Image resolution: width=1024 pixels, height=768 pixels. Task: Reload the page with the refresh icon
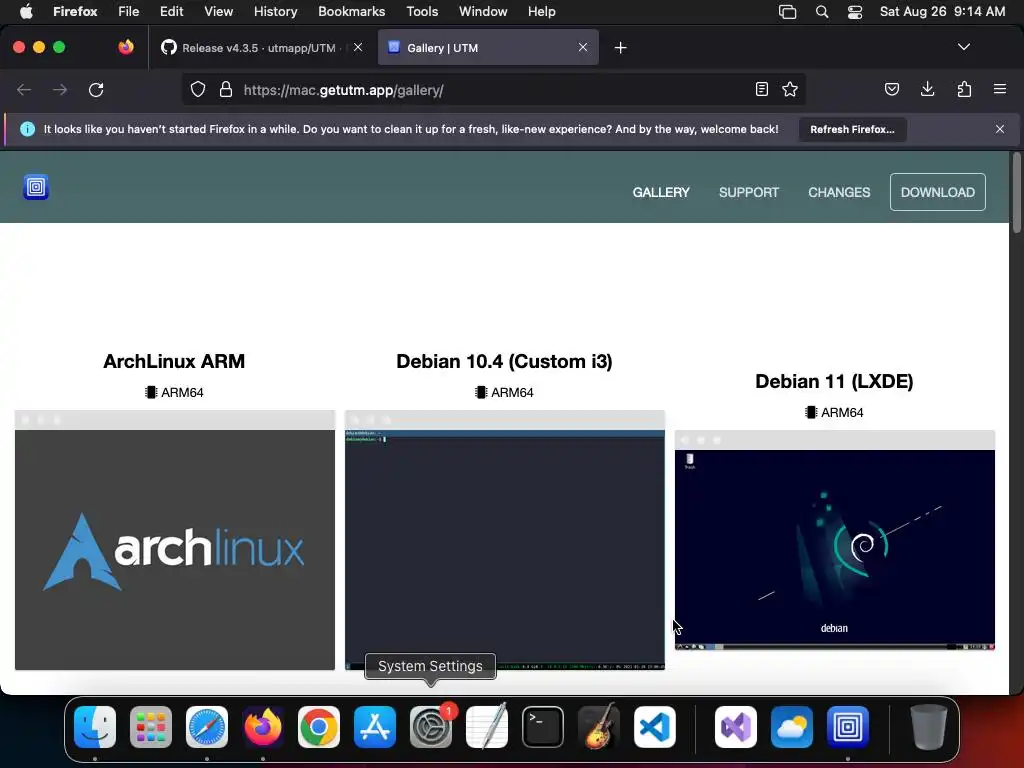[96, 89]
